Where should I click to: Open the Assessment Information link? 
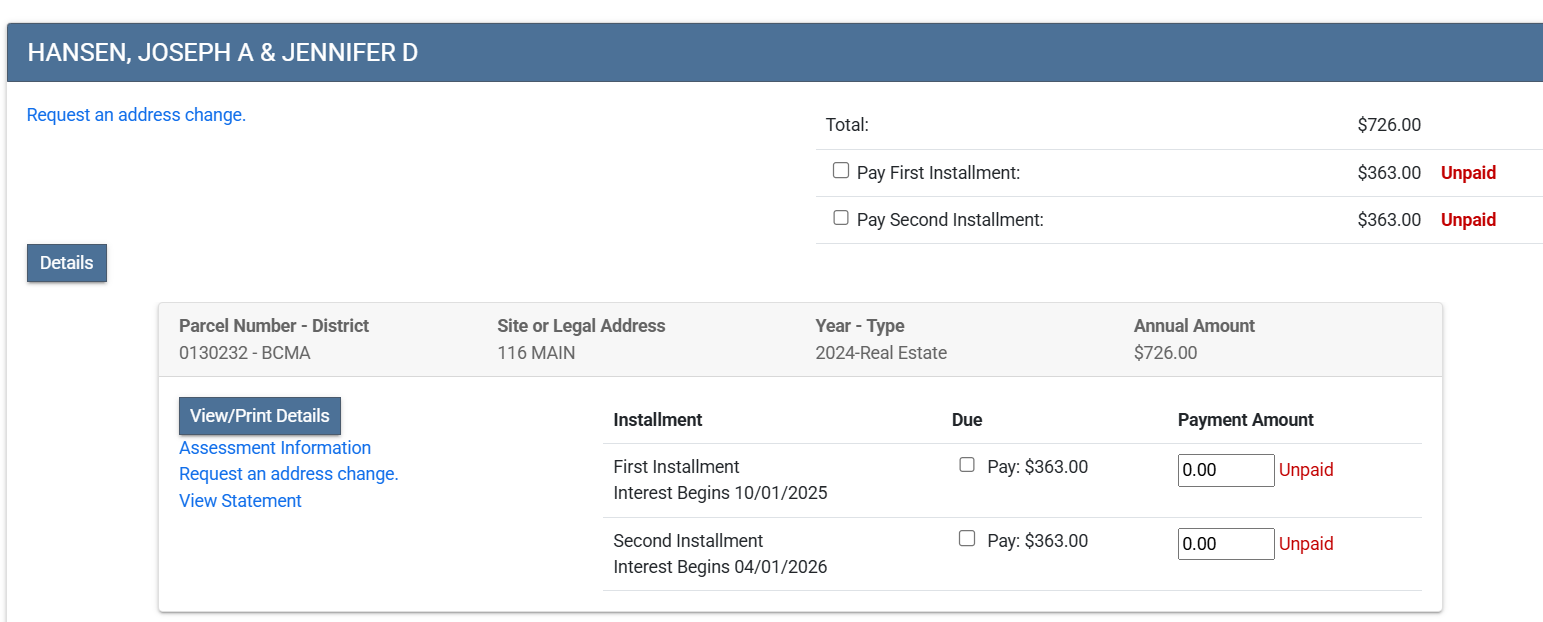[x=275, y=448]
